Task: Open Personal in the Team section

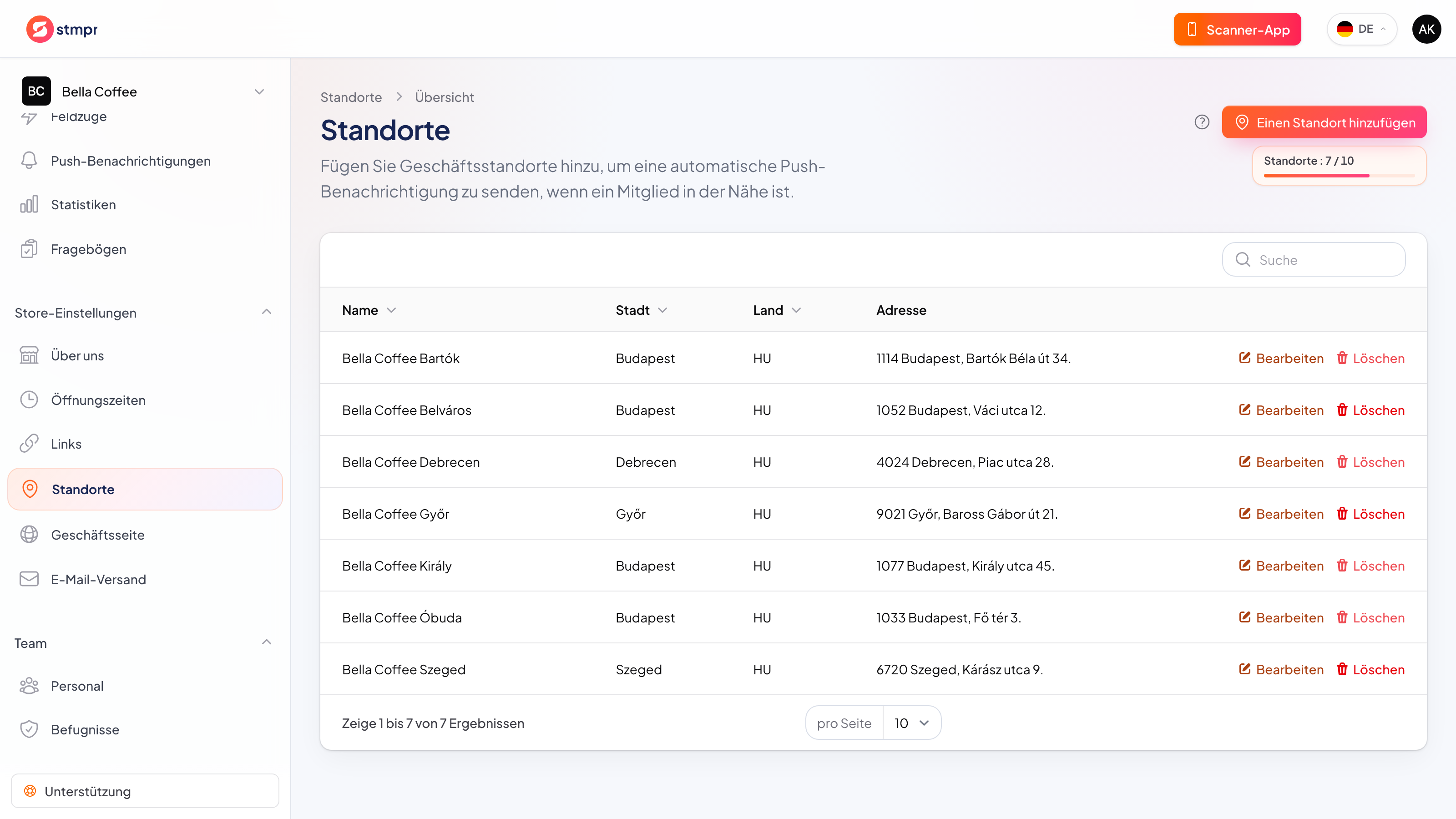Action: (x=145, y=686)
